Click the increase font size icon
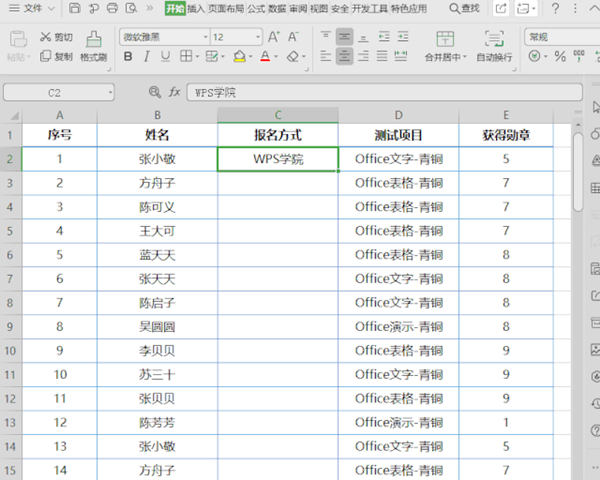The height and width of the screenshot is (480, 600). pyautogui.click(x=275, y=37)
